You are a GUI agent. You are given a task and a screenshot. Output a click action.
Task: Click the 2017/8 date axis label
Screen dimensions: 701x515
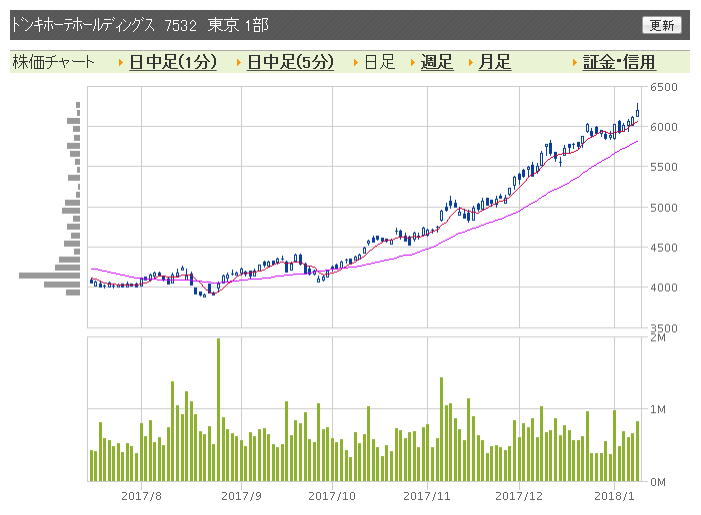click(141, 496)
